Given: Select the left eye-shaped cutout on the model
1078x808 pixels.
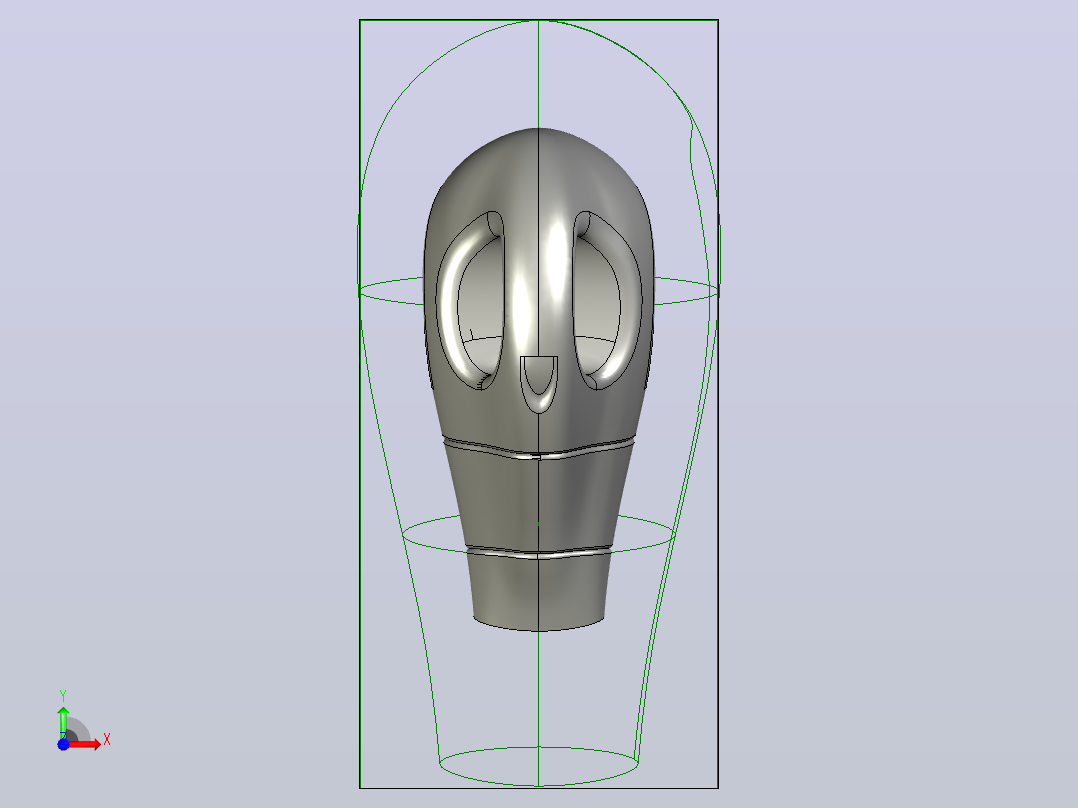Looking at the screenshot, I should coord(471,301).
